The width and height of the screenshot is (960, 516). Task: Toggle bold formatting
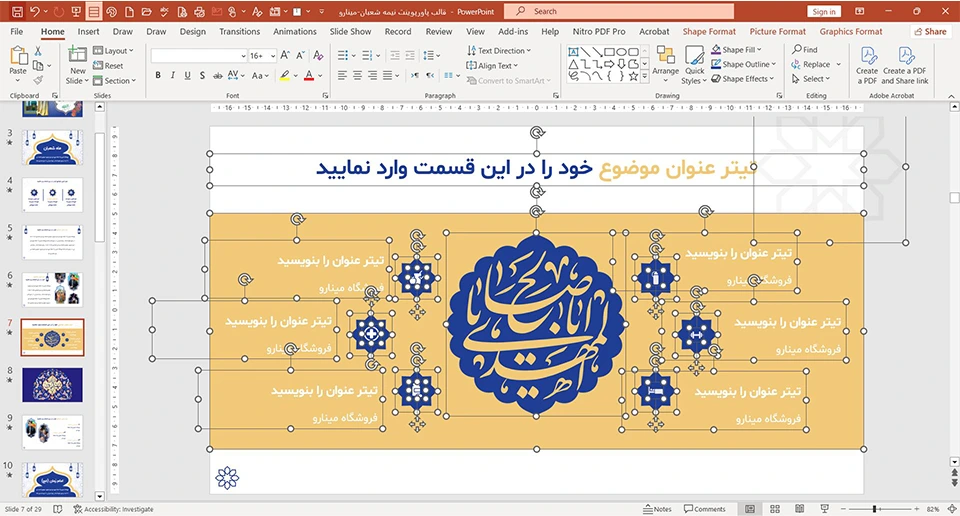pyautogui.click(x=158, y=75)
